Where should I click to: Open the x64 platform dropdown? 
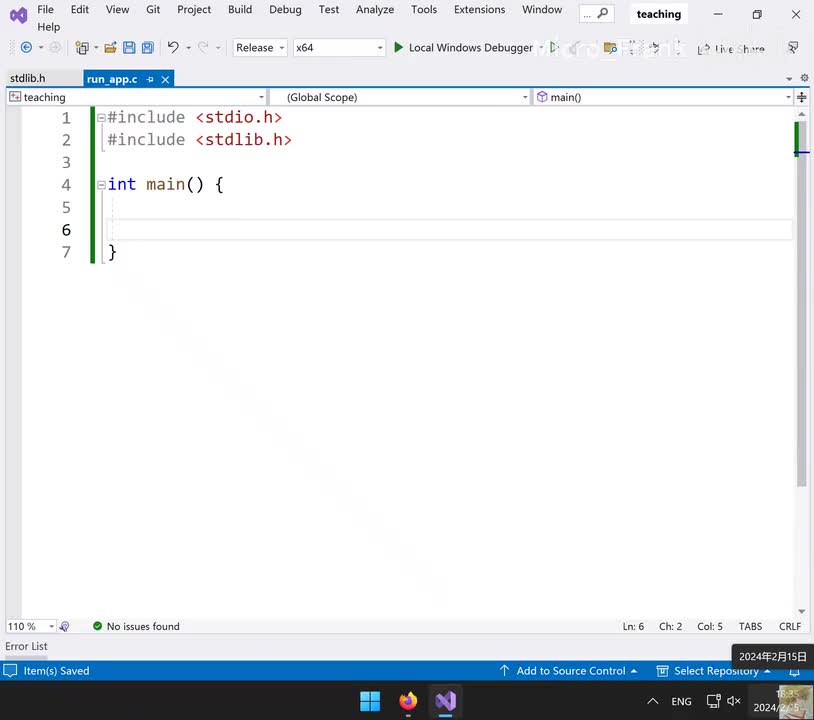(339, 48)
